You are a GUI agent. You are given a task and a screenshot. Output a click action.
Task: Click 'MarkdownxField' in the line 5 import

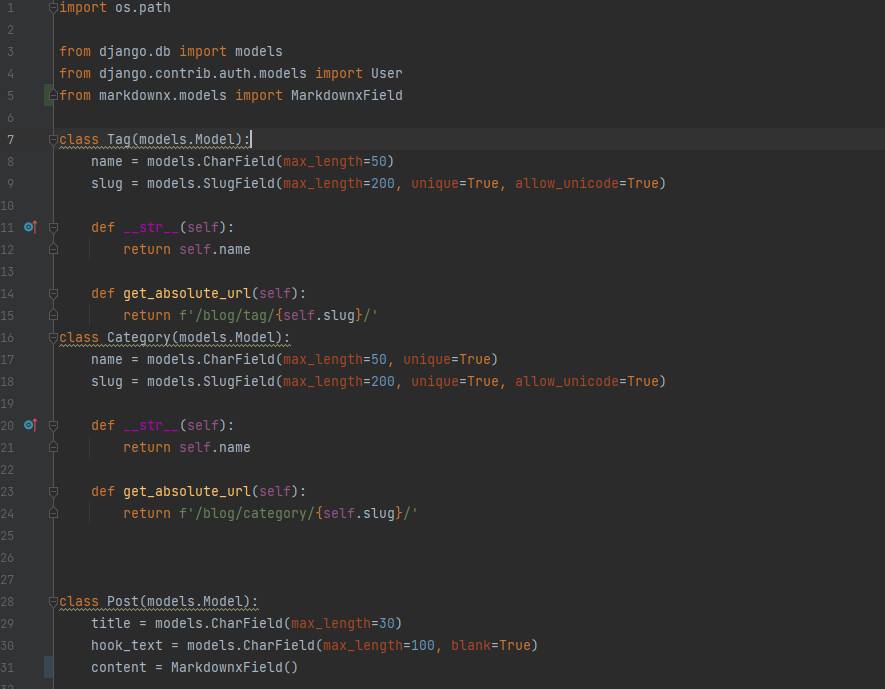[347, 95]
